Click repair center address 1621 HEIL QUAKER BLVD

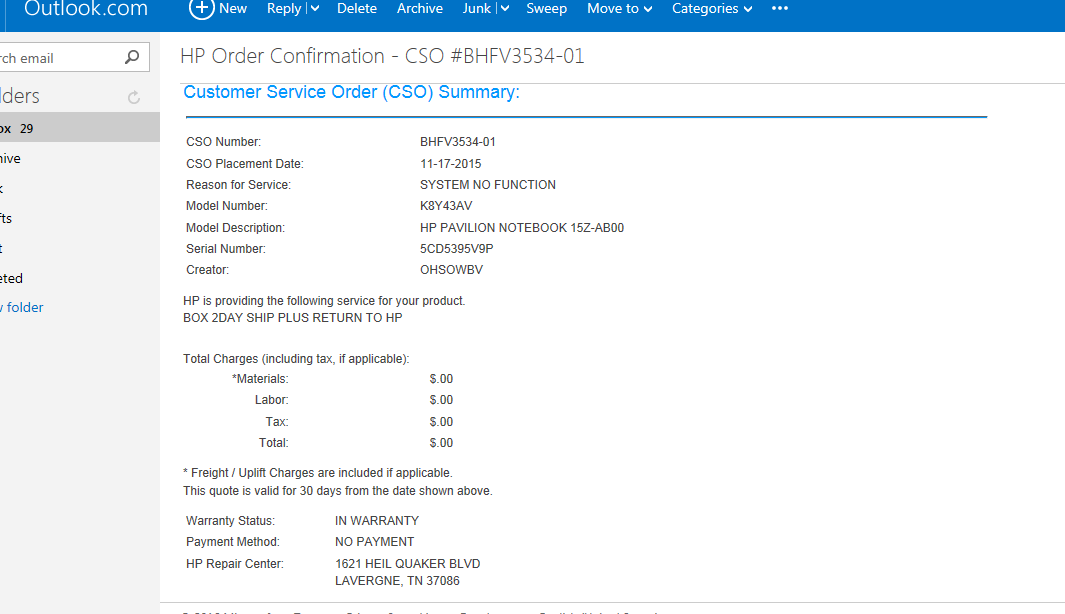point(408,564)
